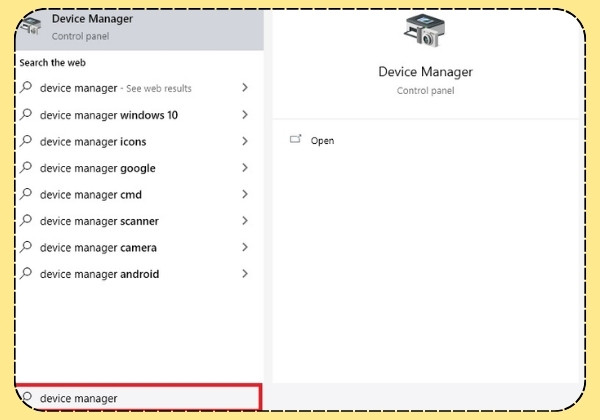This screenshot has height=420, width=600.
Task: Expand chevron for 'device manager windows 10'
Action: (245, 114)
